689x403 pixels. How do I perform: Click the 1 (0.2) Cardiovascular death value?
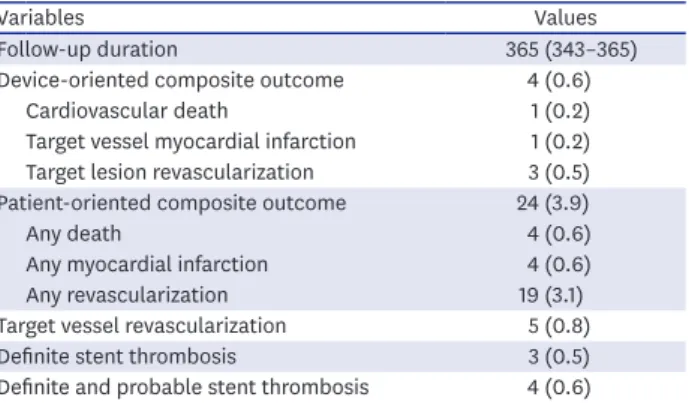pyautogui.click(x=560, y=111)
